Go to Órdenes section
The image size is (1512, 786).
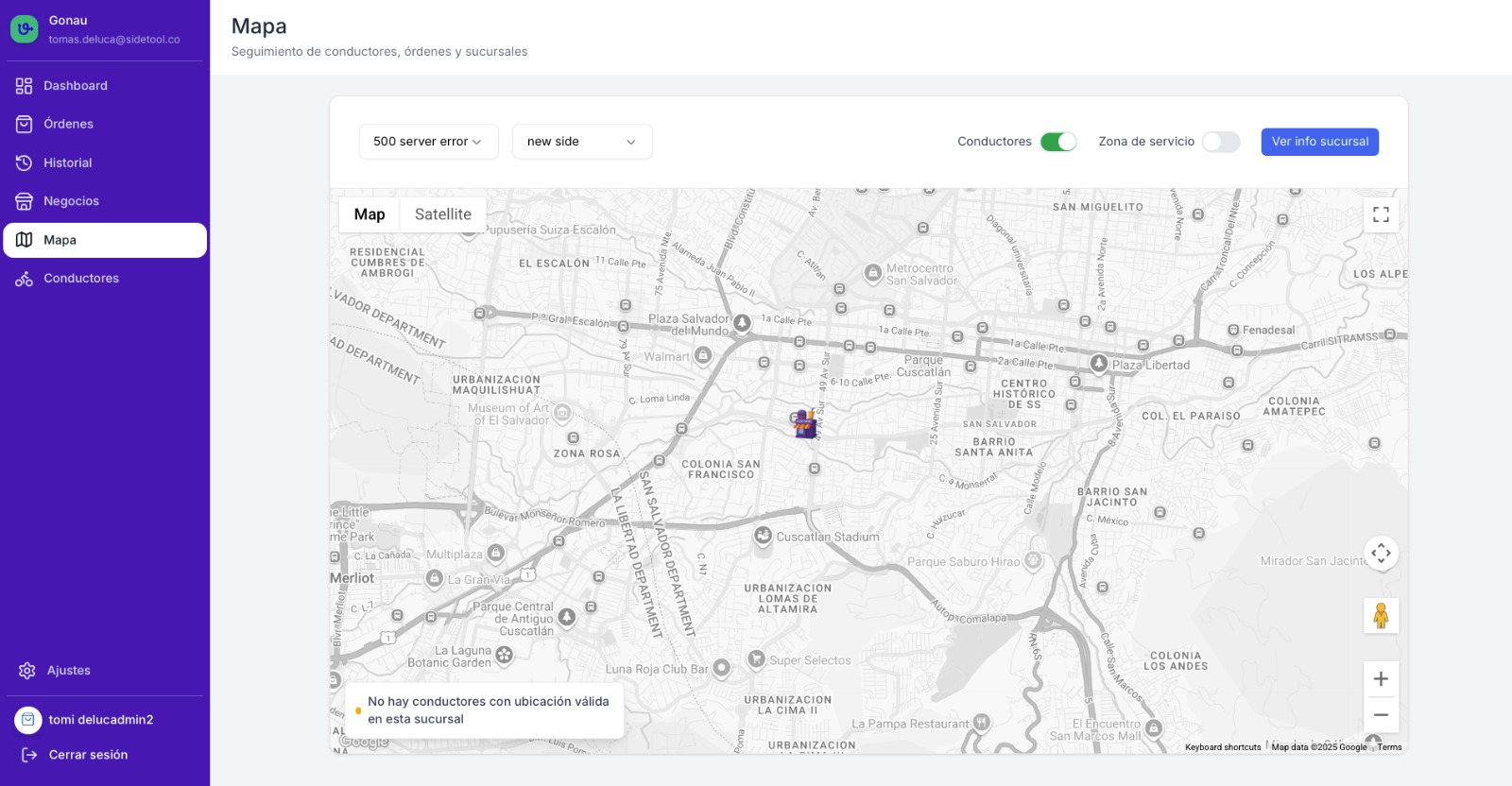[x=105, y=124]
